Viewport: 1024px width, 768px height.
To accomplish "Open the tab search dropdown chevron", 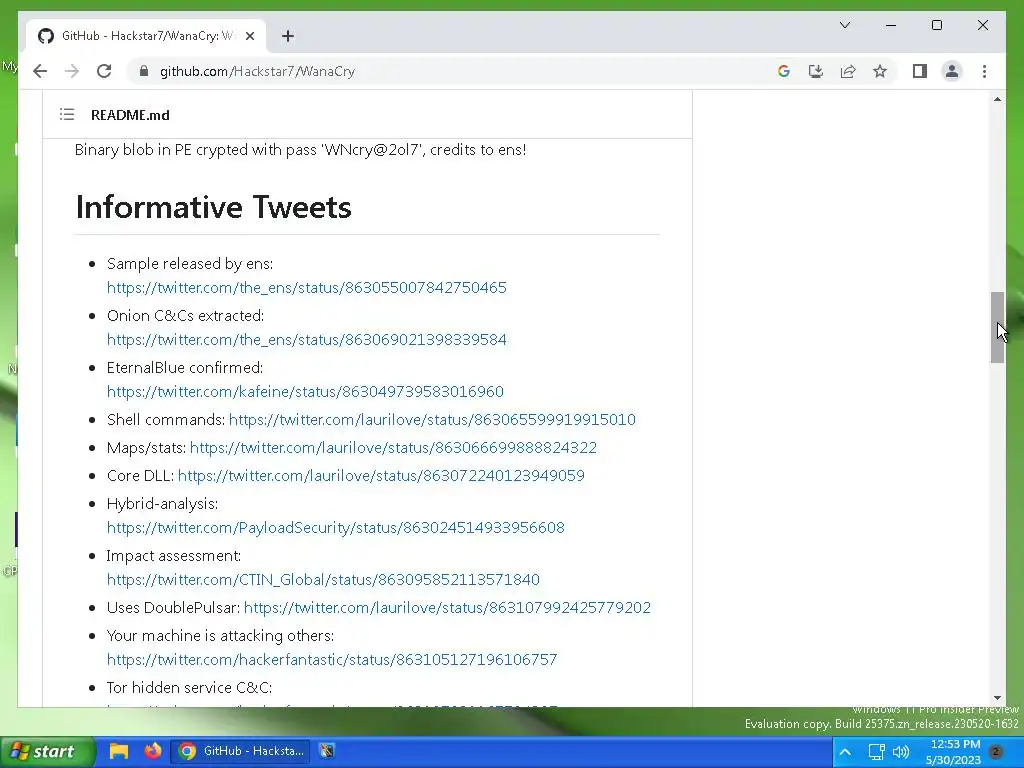I will [844, 25].
